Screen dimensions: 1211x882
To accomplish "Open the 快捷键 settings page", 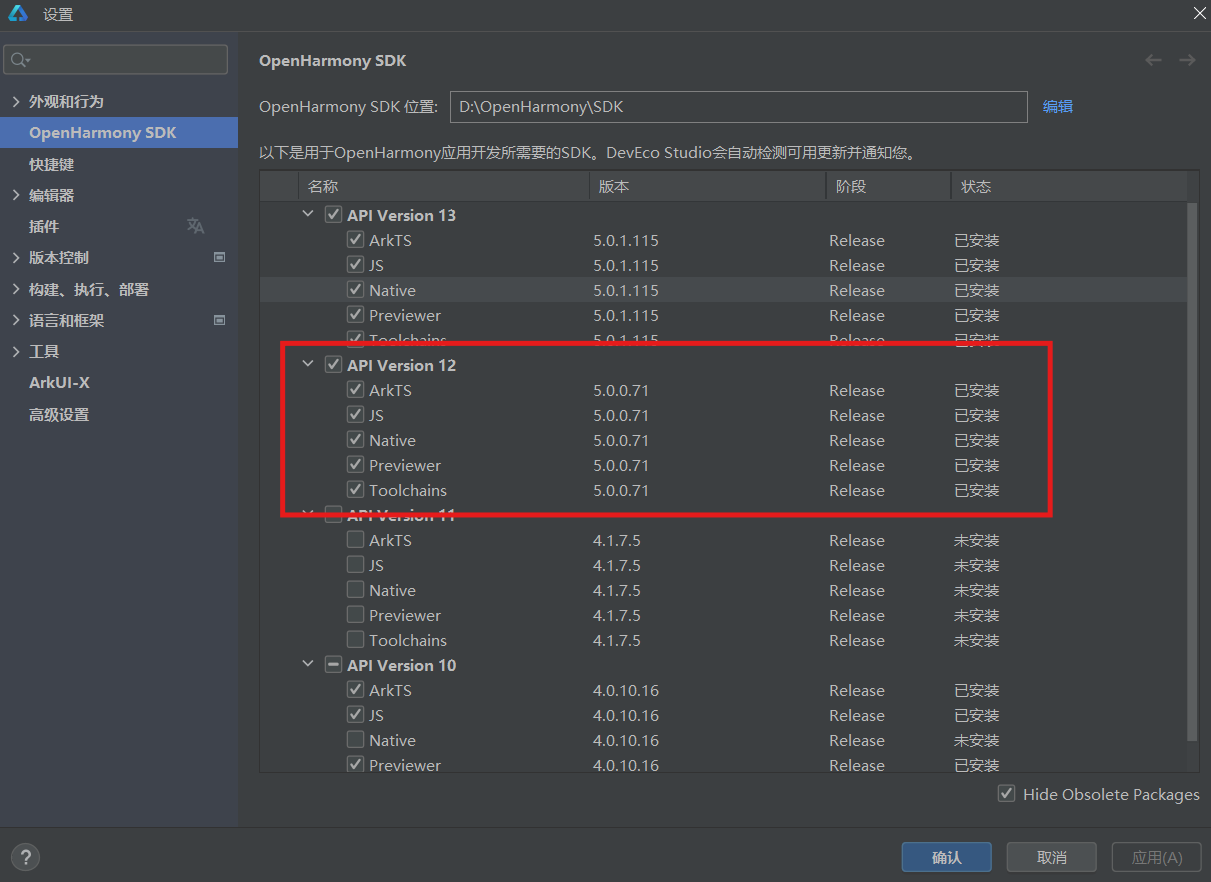I will (52, 164).
